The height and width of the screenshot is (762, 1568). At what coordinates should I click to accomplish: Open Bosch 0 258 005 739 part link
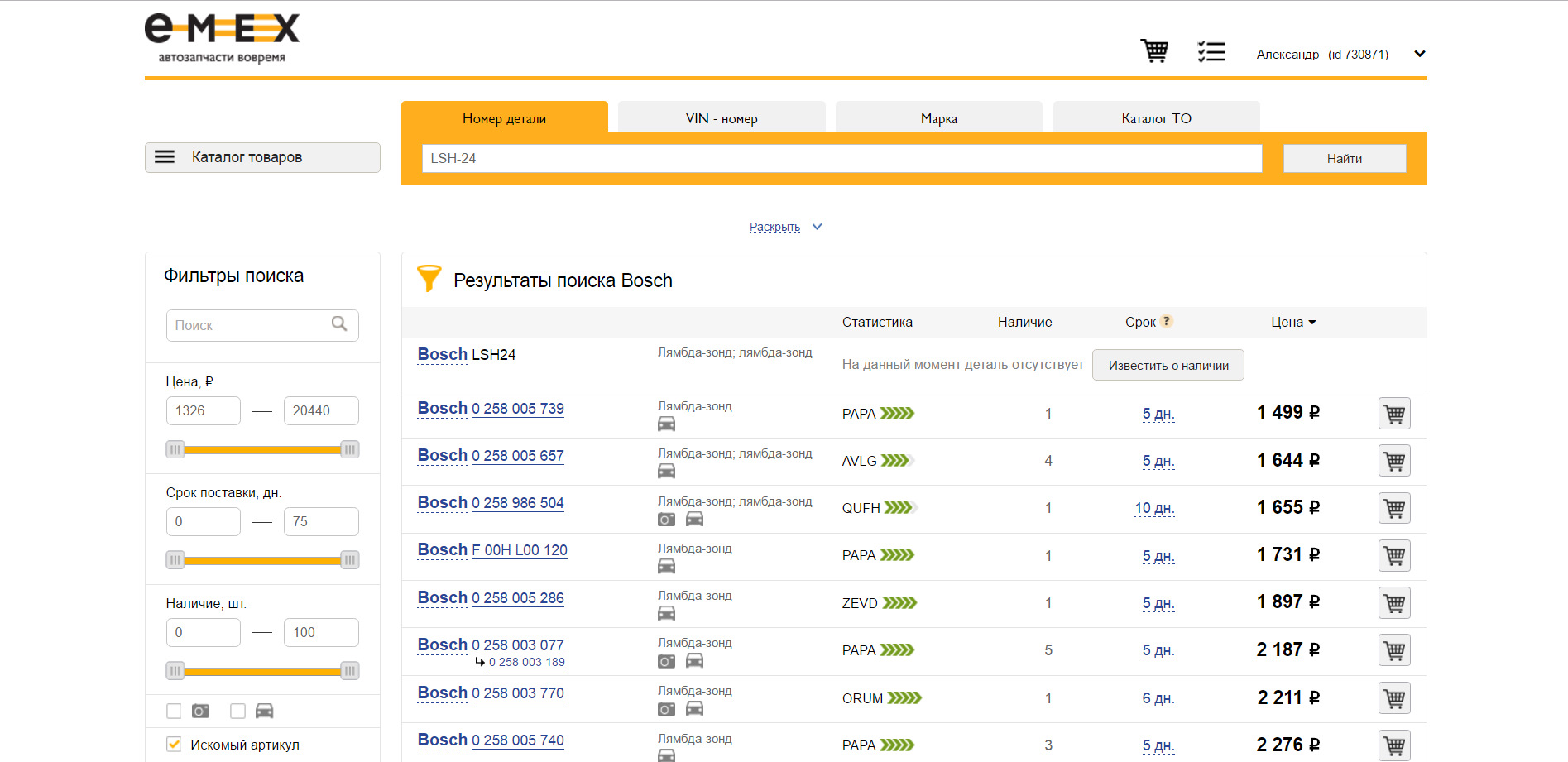click(x=518, y=409)
